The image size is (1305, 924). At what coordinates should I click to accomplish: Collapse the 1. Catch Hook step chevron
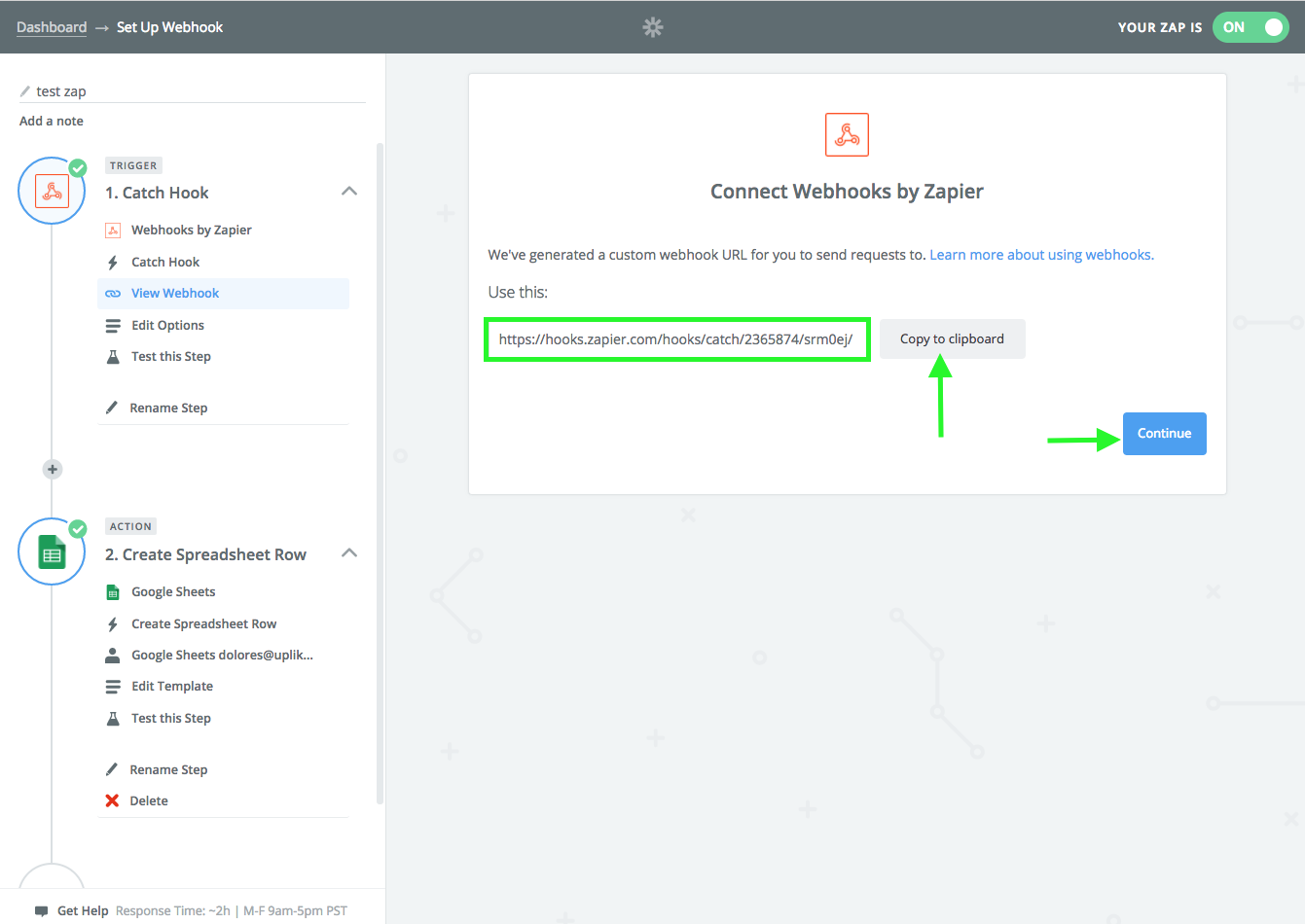[x=349, y=192]
